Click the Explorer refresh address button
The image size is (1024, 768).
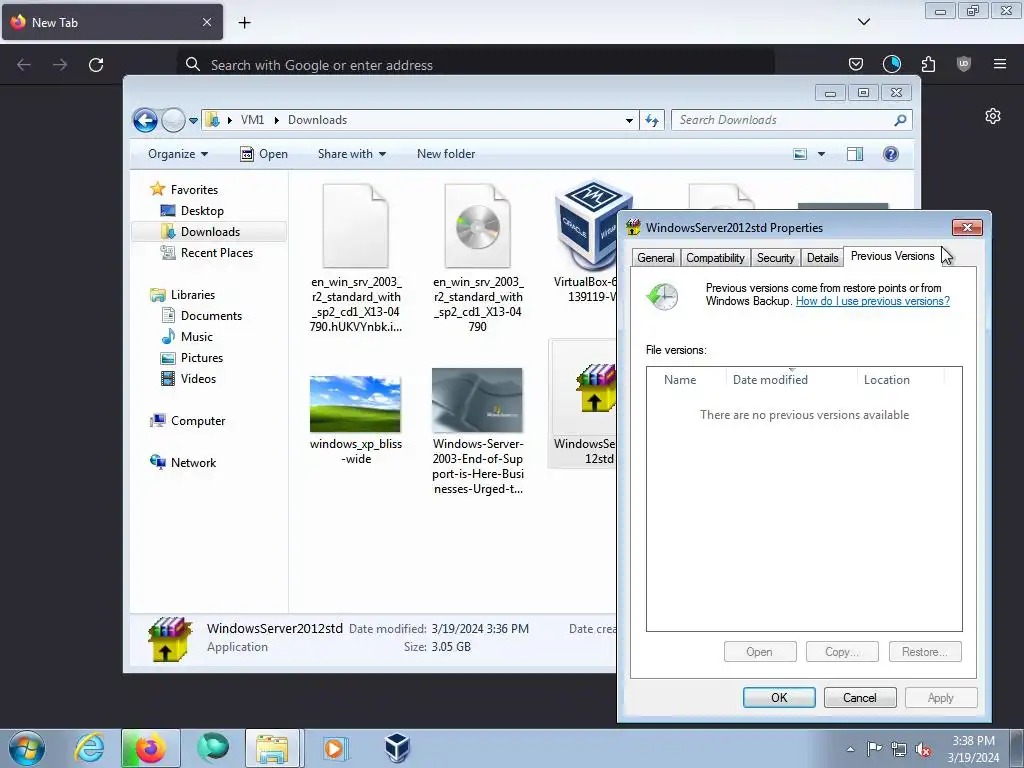pos(652,120)
